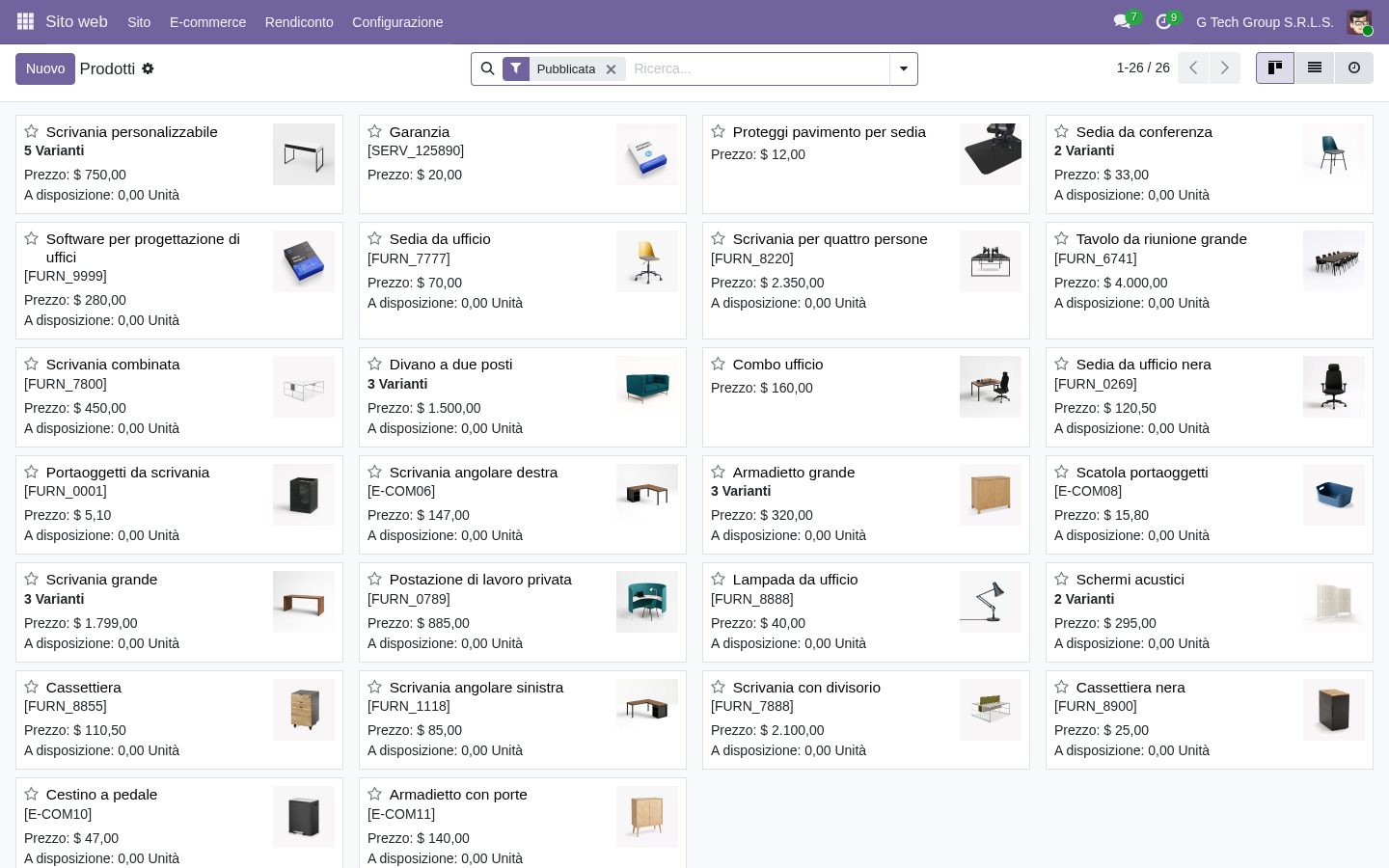This screenshot has height=868, width=1389.
Task: Open the E-commerce menu
Action: coord(207,22)
